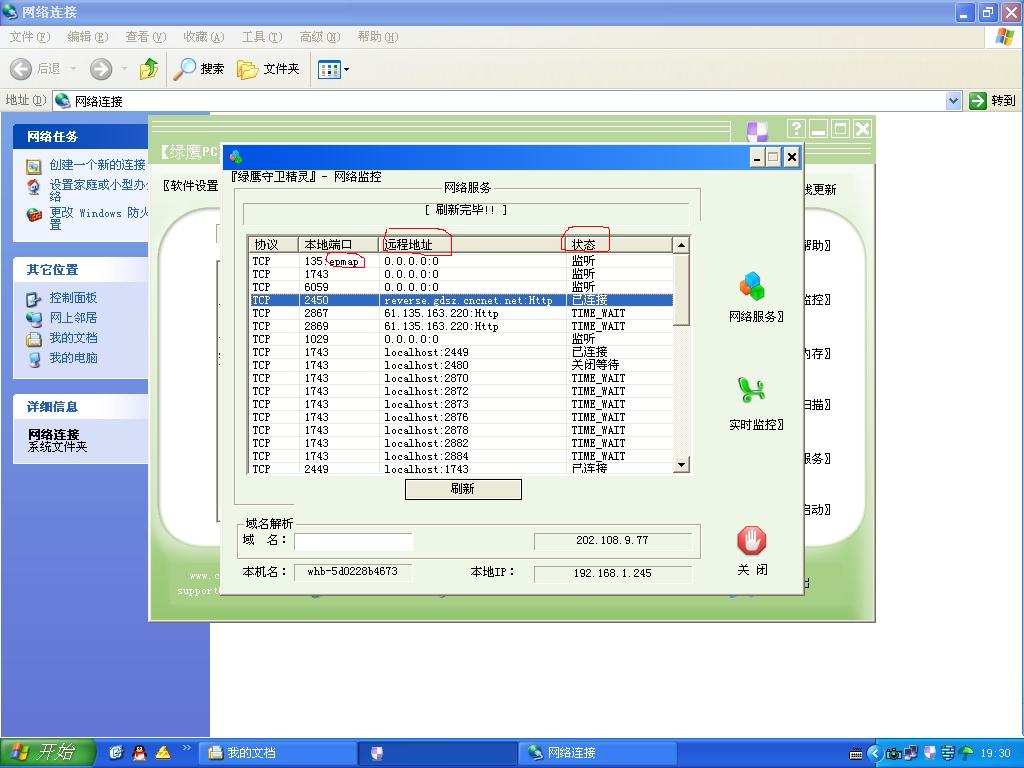Open the 编辑 menu
This screenshot has height=768, width=1024.
tap(88, 37)
